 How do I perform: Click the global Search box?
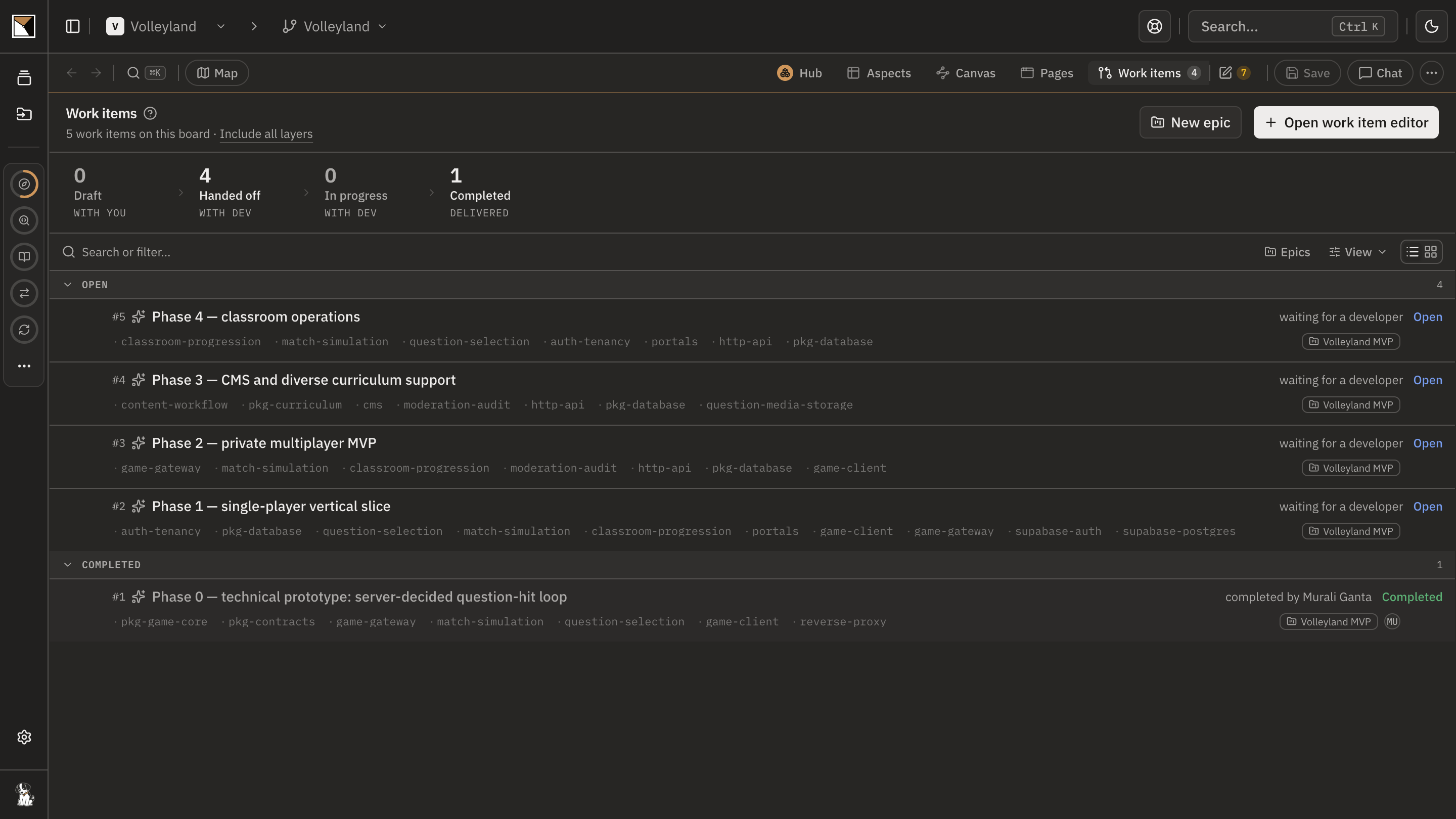[1293, 27]
